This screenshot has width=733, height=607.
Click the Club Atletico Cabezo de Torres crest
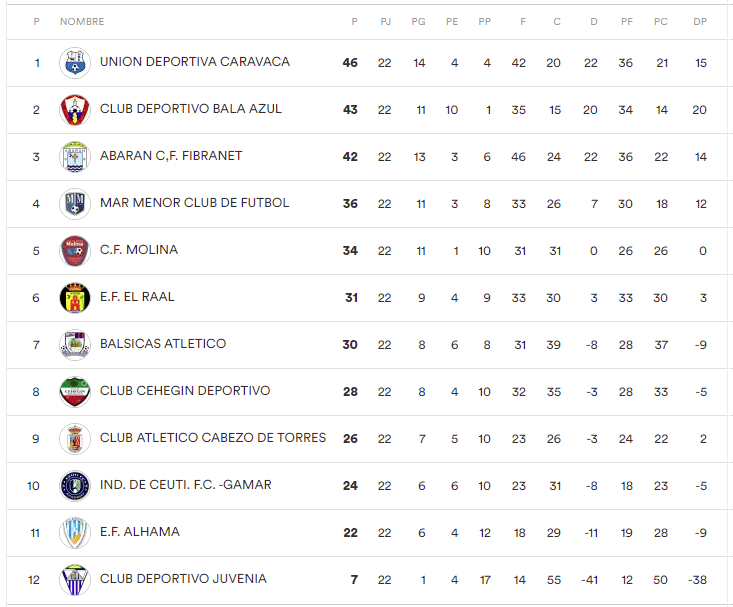pos(75,439)
